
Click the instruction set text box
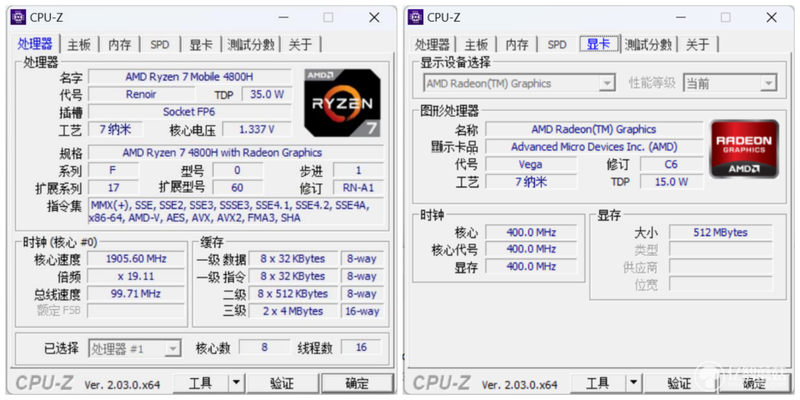point(236,212)
